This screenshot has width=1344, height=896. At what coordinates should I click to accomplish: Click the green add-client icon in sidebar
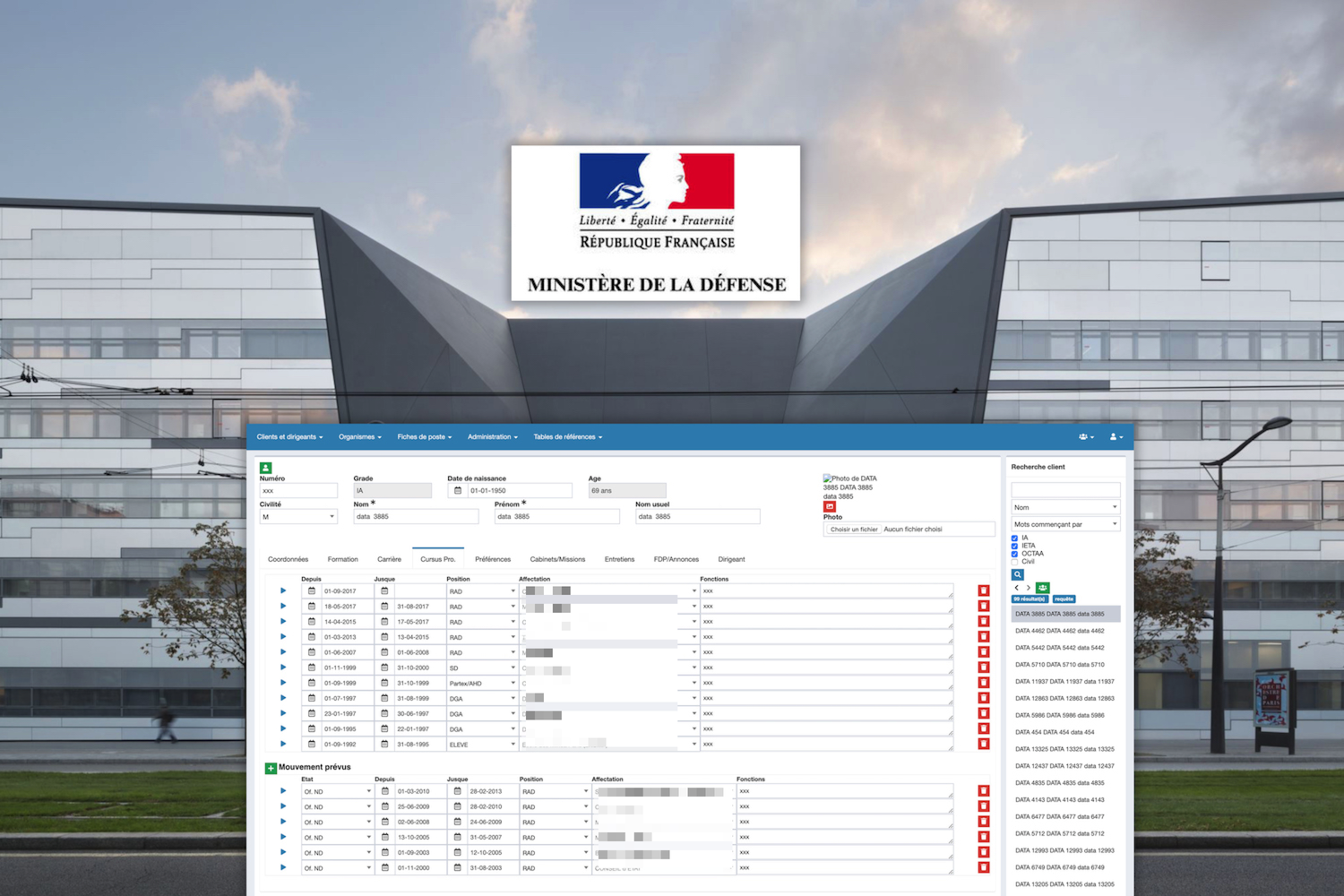1043,588
